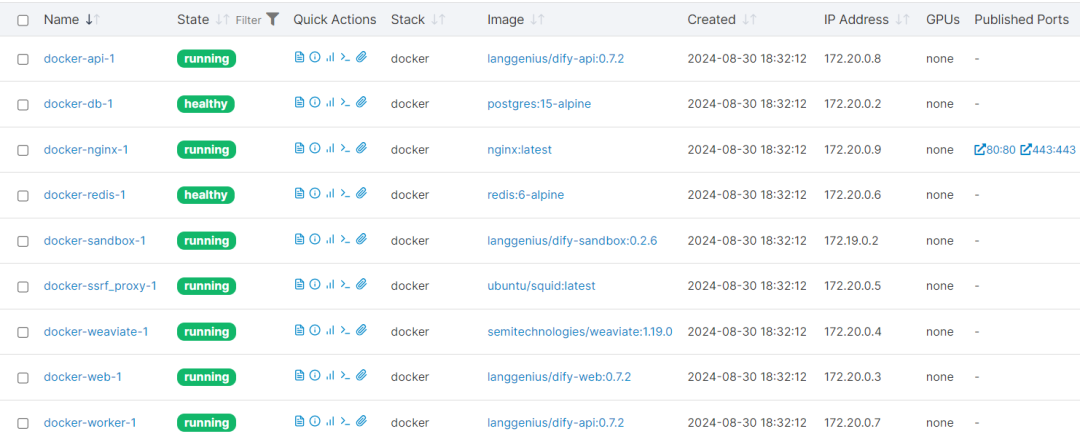Sort by IP Address column header
This screenshot has width=1080, height=442.
click(856, 19)
